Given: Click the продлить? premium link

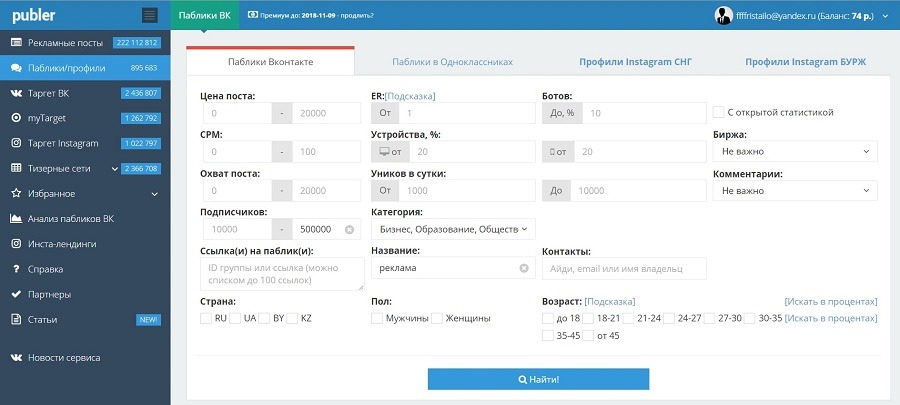Looking at the screenshot, I should click(x=357, y=15).
